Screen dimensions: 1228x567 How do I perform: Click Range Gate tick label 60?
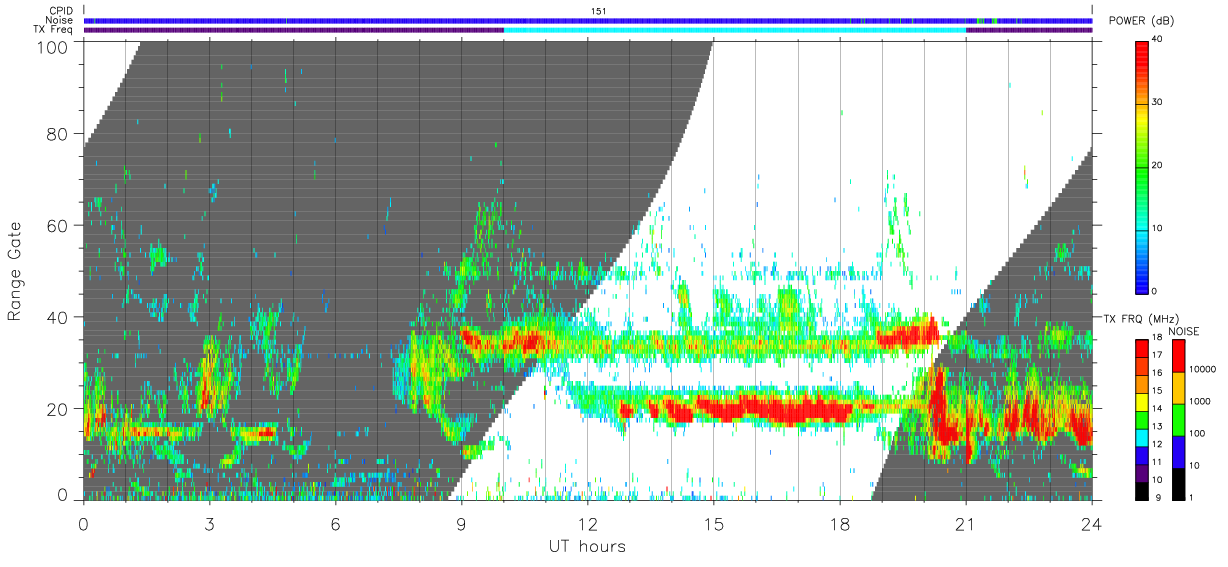click(x=58, y=226)
